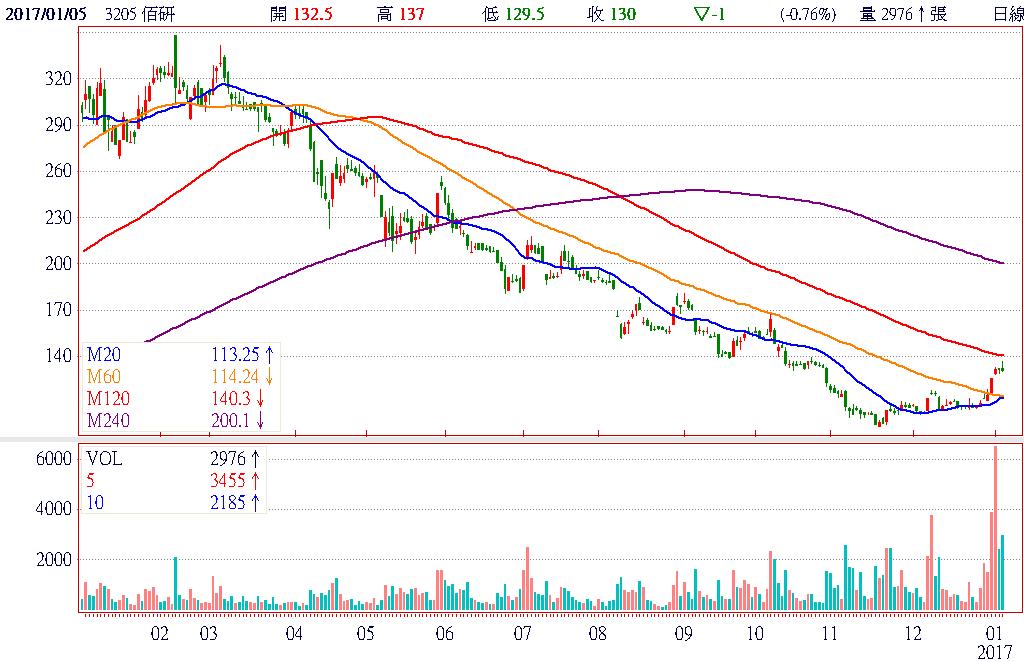
Task: Click the high price 137 in header
Action: coord(412,14)
